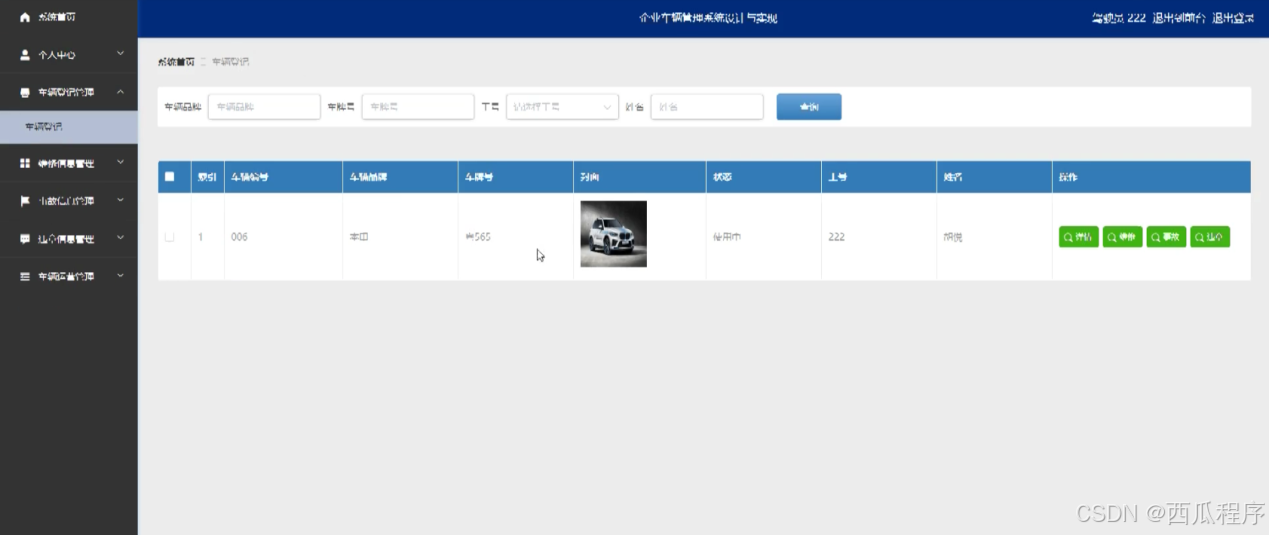Click 退出登录 in the top bar
Image resolution: width=1269 pixels, height=535 pixels.
(1233, 18)
